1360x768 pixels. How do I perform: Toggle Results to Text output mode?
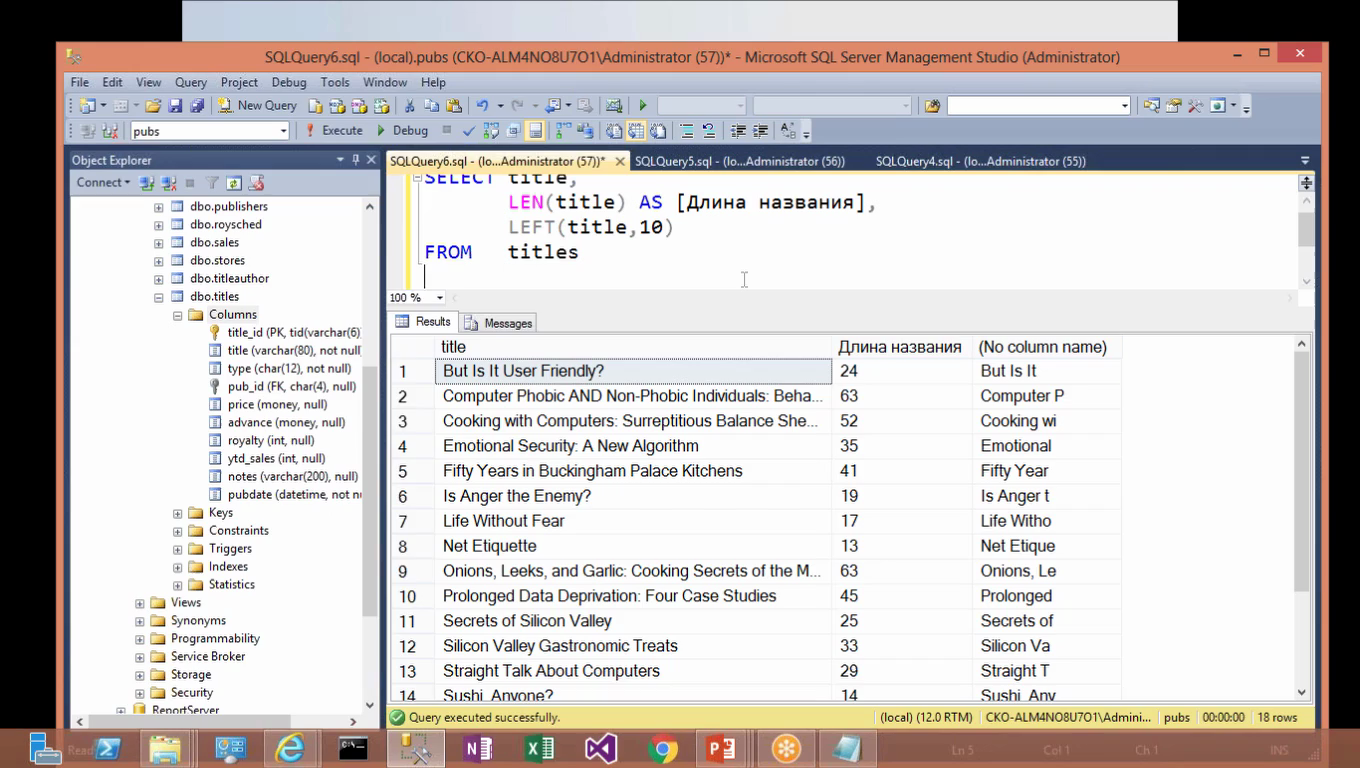[x=613, y=131]
